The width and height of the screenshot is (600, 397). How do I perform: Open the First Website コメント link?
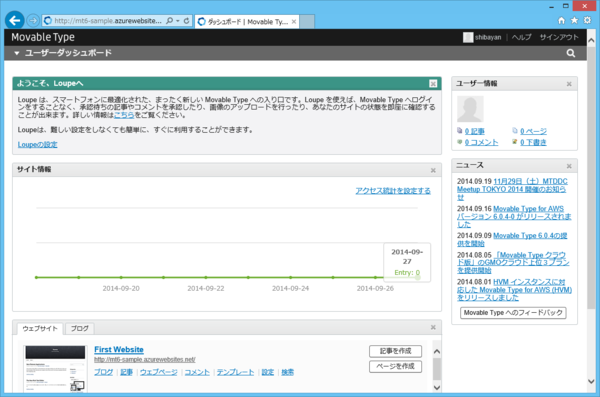coord(197,372)
